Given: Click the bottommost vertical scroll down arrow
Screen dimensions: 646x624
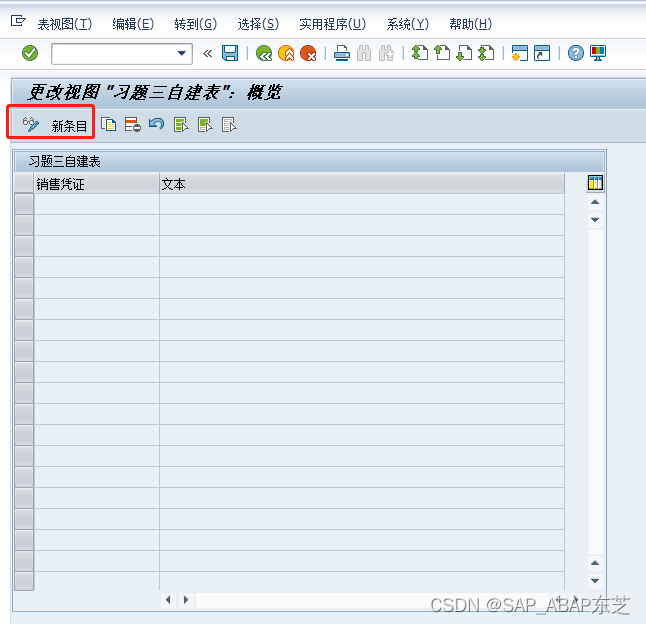Looking at the screenshot, I should pos(595,581).
